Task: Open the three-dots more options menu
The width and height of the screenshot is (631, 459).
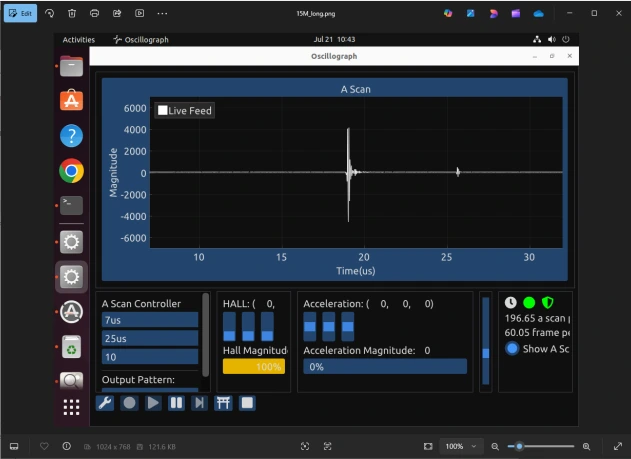Action: point(162,13)
